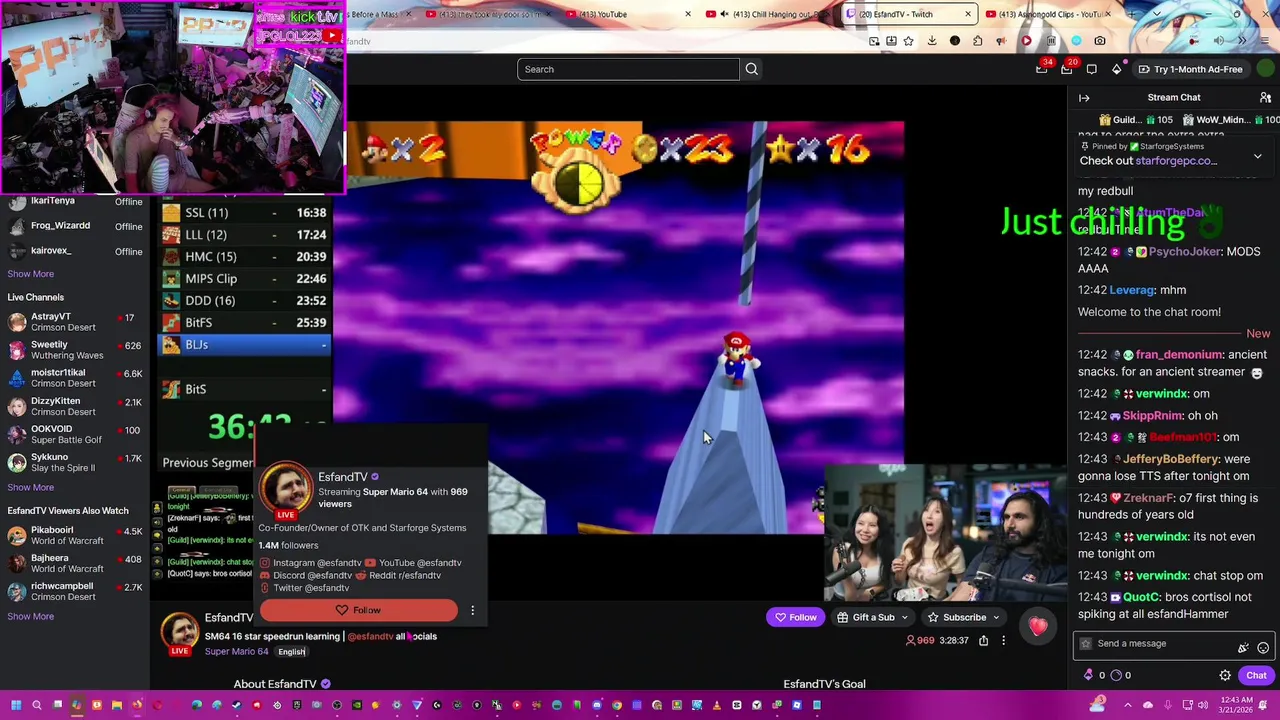Open OOKVOID Super Battle Golf channel
The height and width of the screenshot is (720, 1280).
click(74, 434)
